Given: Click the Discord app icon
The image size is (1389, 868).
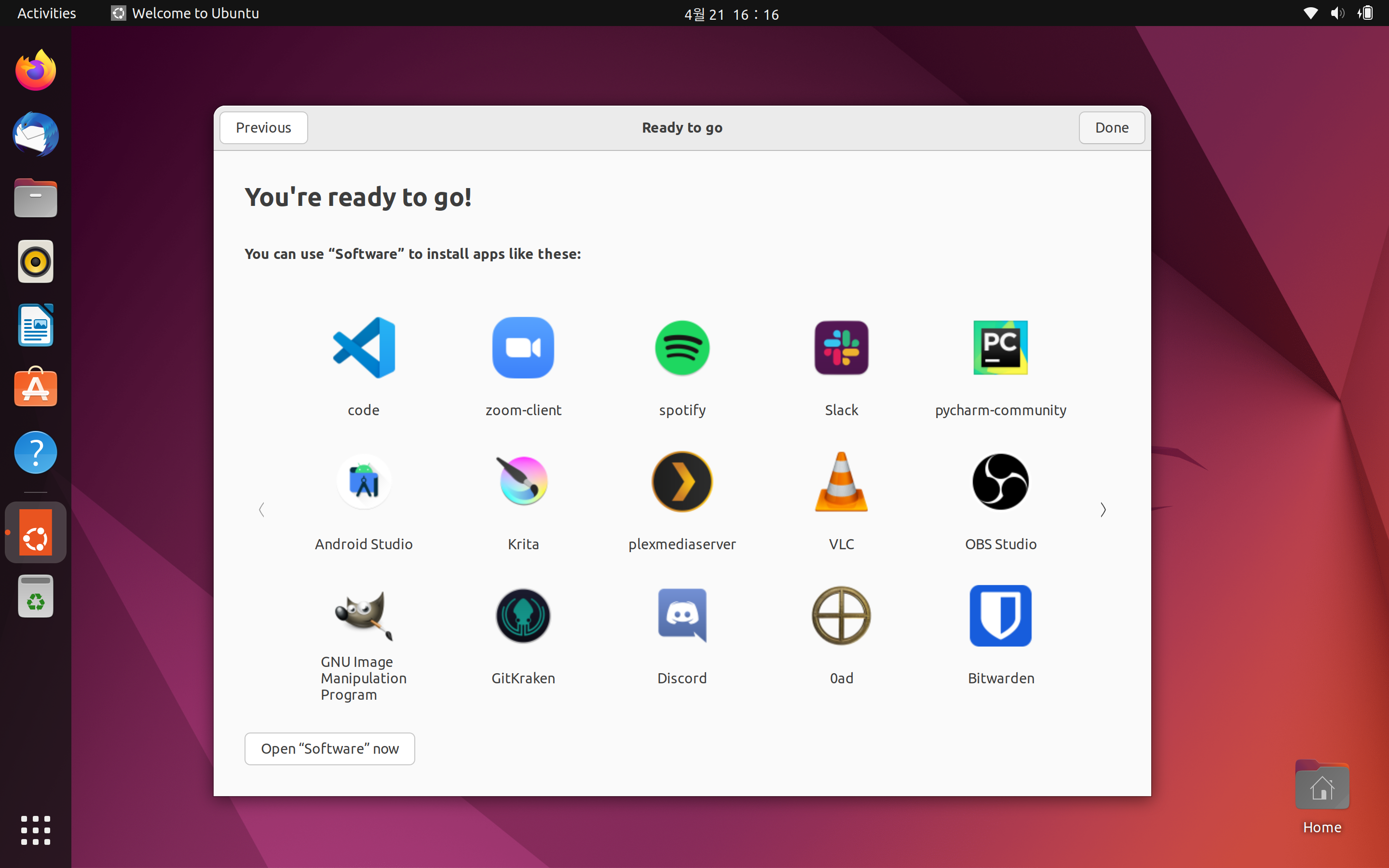Looking at the screenshot, I should point(682,615).
